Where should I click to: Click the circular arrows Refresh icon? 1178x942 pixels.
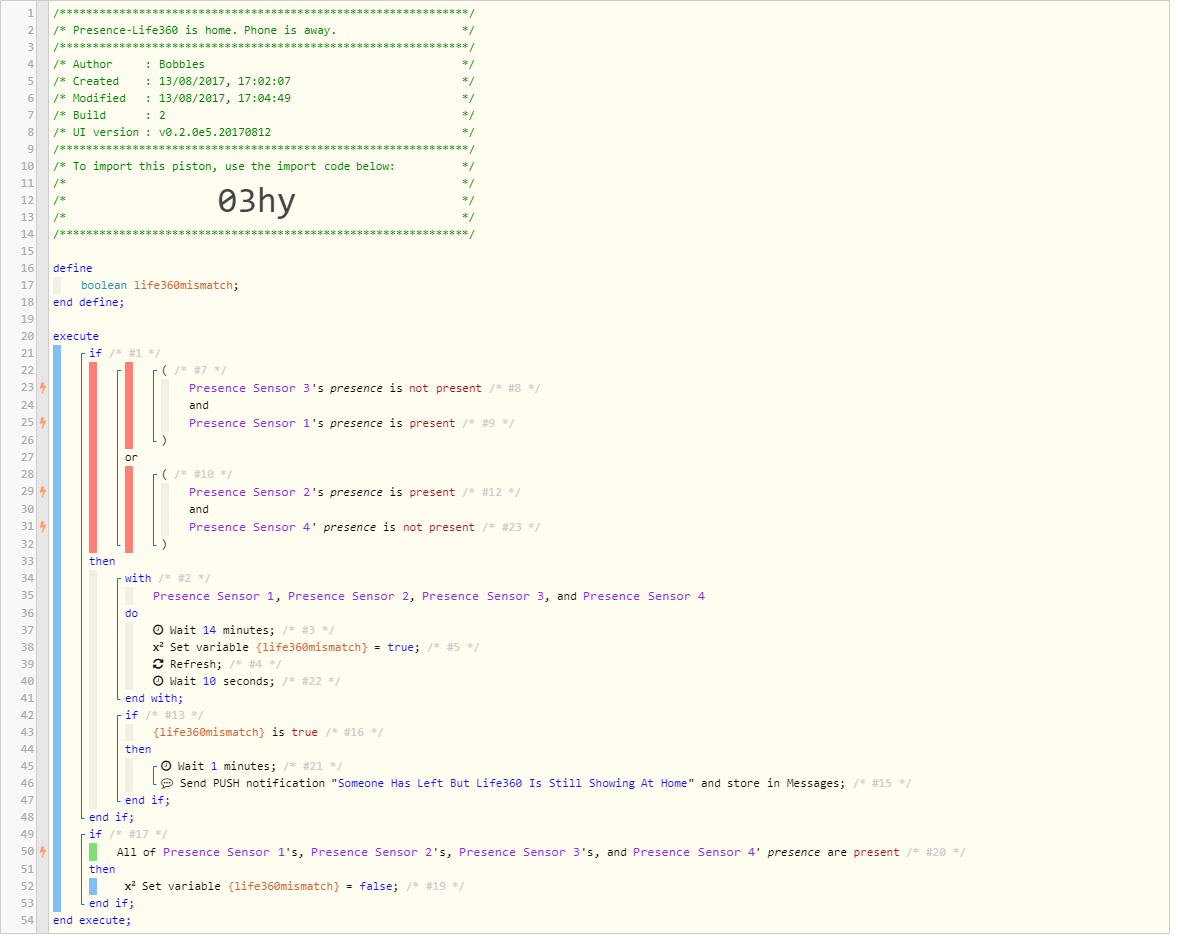158,664
